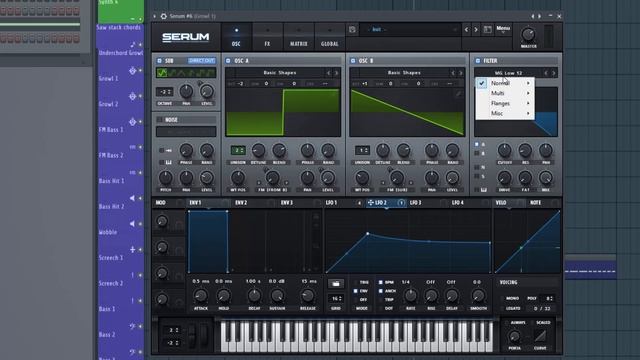Open the LFO 2 shape folder icon

[x=336, y=283]
